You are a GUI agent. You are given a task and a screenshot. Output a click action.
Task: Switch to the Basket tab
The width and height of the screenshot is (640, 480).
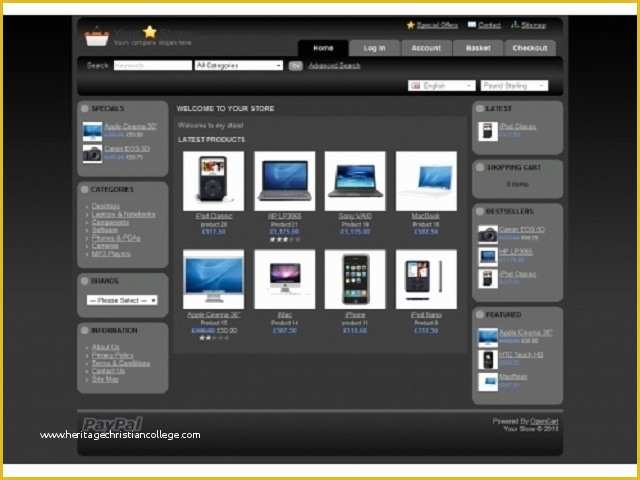pyautogui.click(x=478, y=48)
